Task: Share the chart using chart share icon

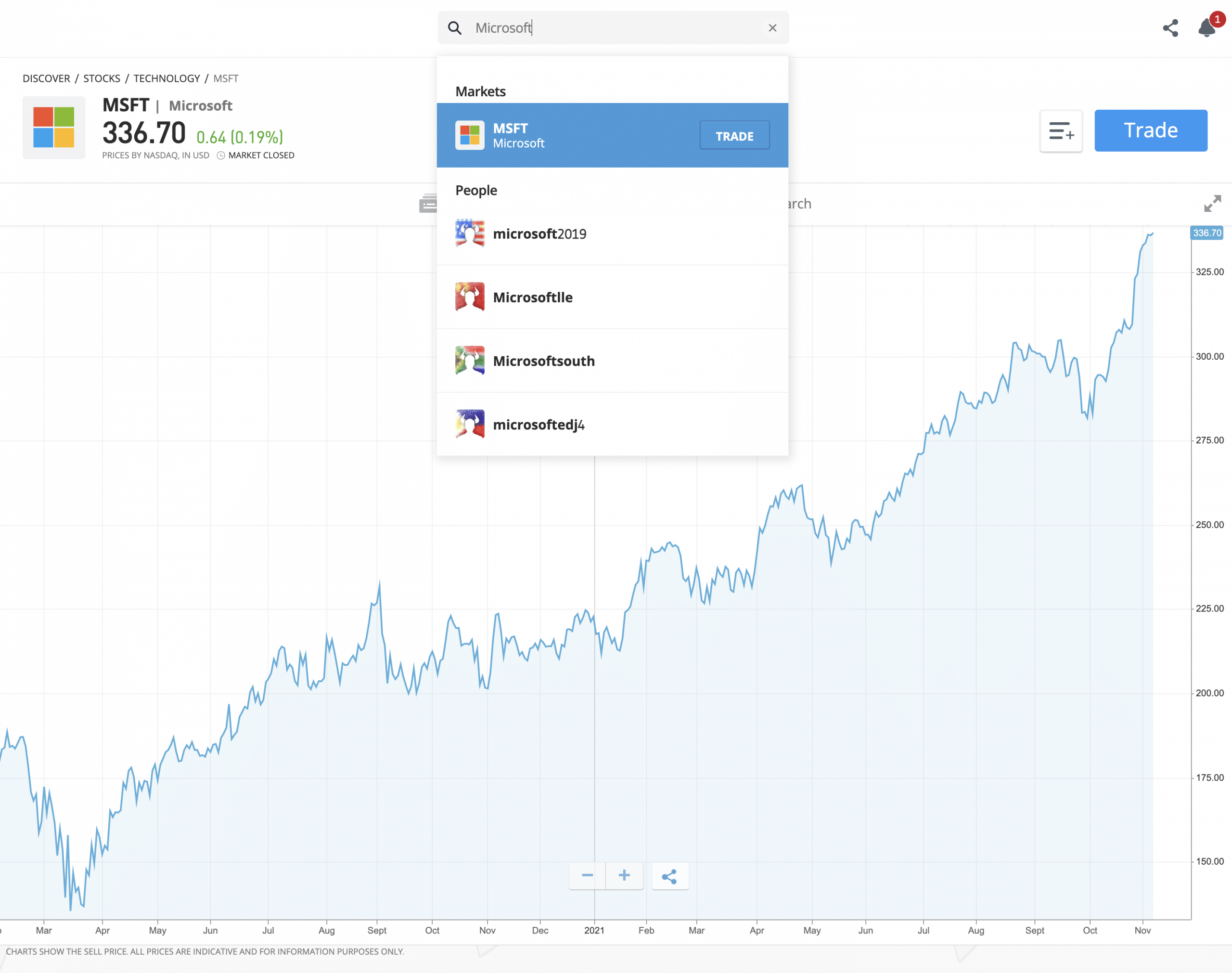Action: [x=669, y=876]
